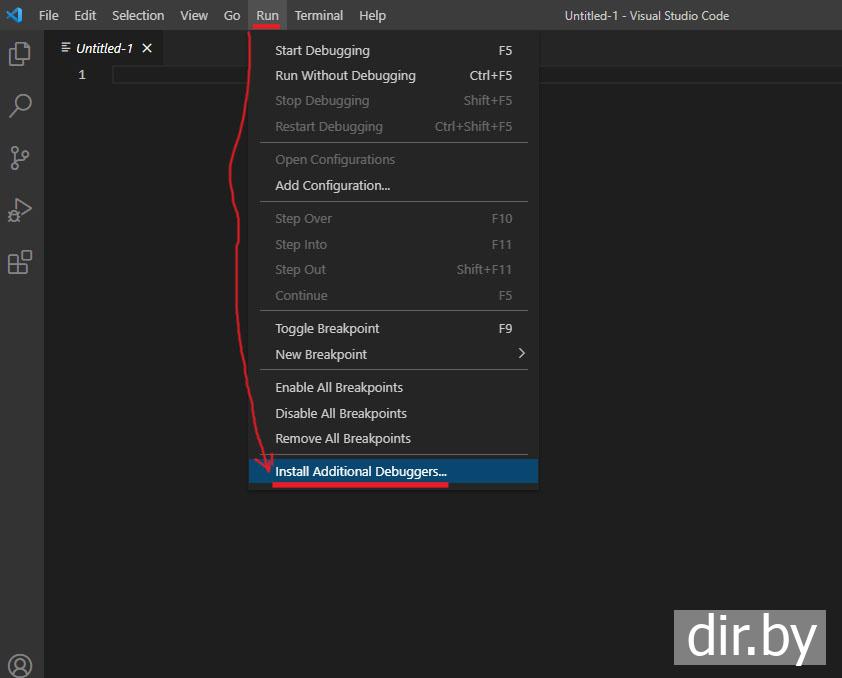Screen dimensions: 842x678
Task: Click line 1 in the editor
Action: (x=180, y=75)
